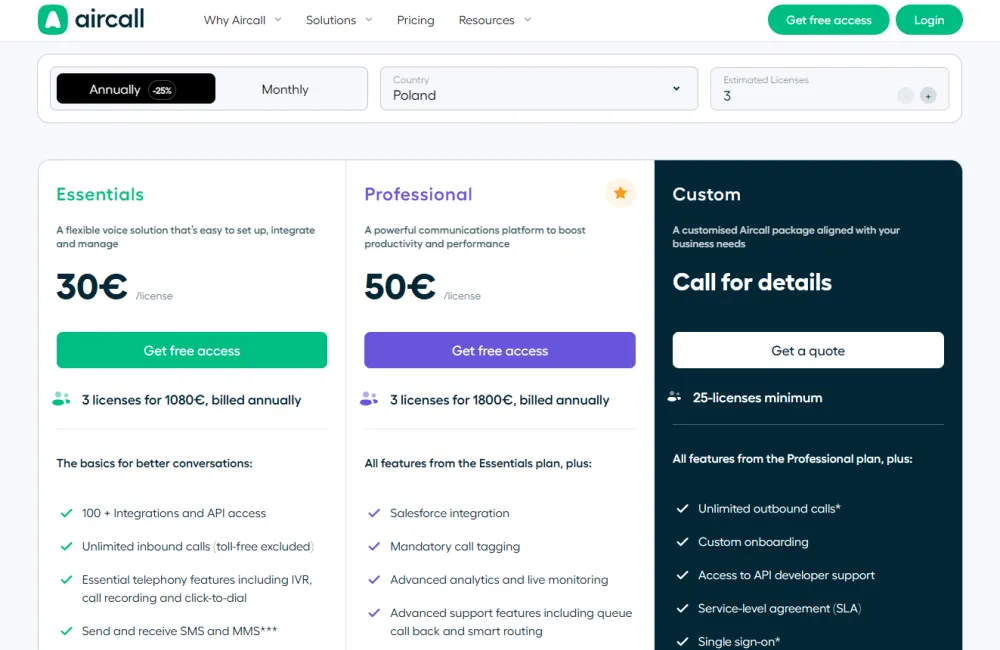Open the Resources menu

click(494, 20)
